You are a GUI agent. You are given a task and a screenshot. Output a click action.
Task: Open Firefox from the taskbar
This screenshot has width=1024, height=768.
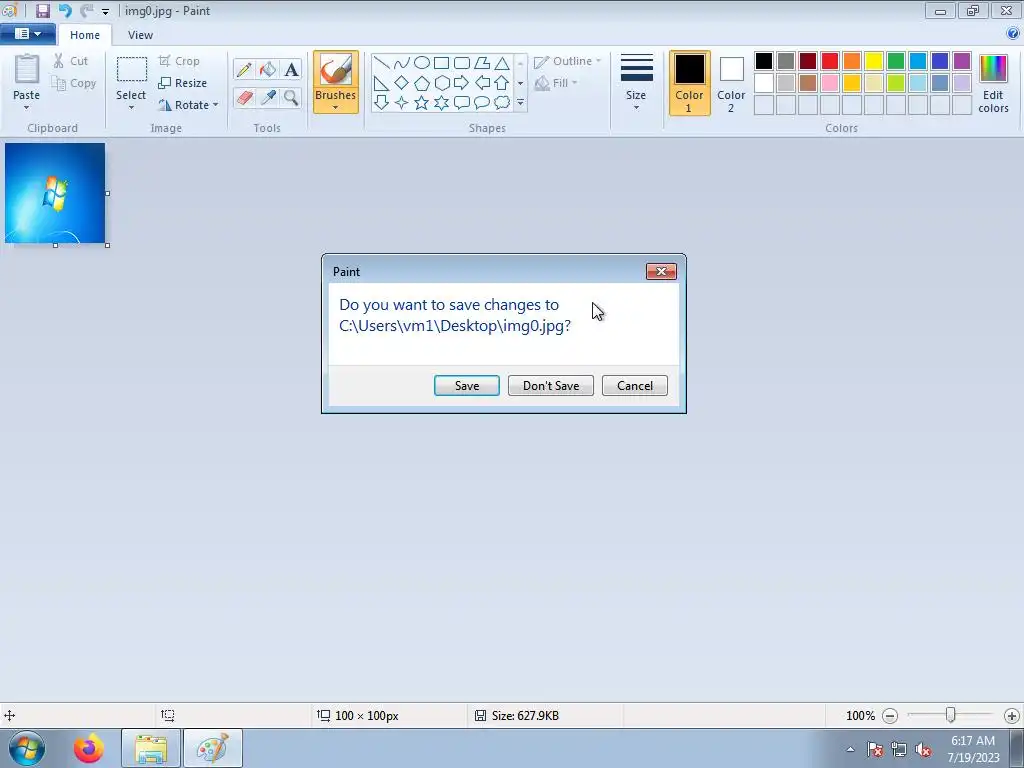88,748
